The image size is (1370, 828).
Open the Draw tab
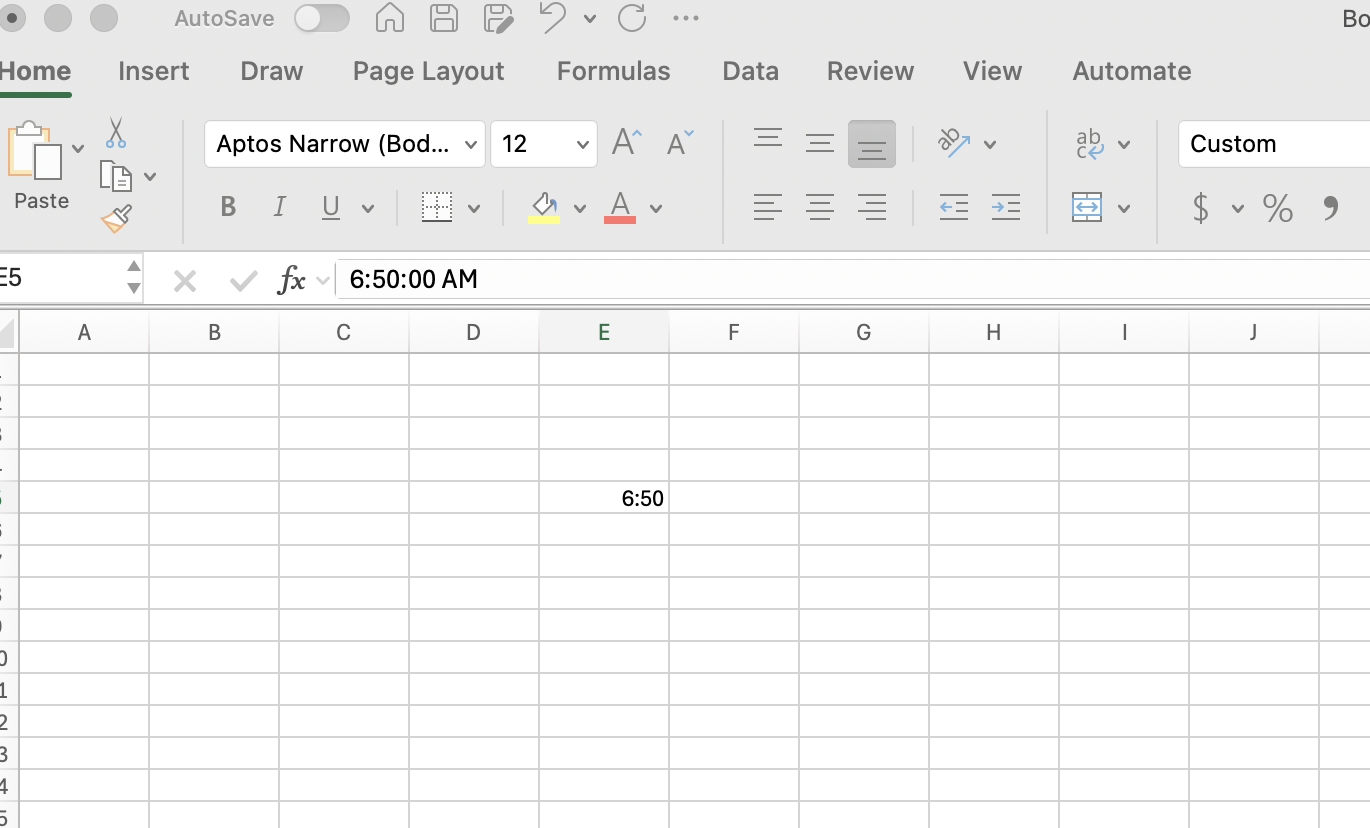click(272, 71)
